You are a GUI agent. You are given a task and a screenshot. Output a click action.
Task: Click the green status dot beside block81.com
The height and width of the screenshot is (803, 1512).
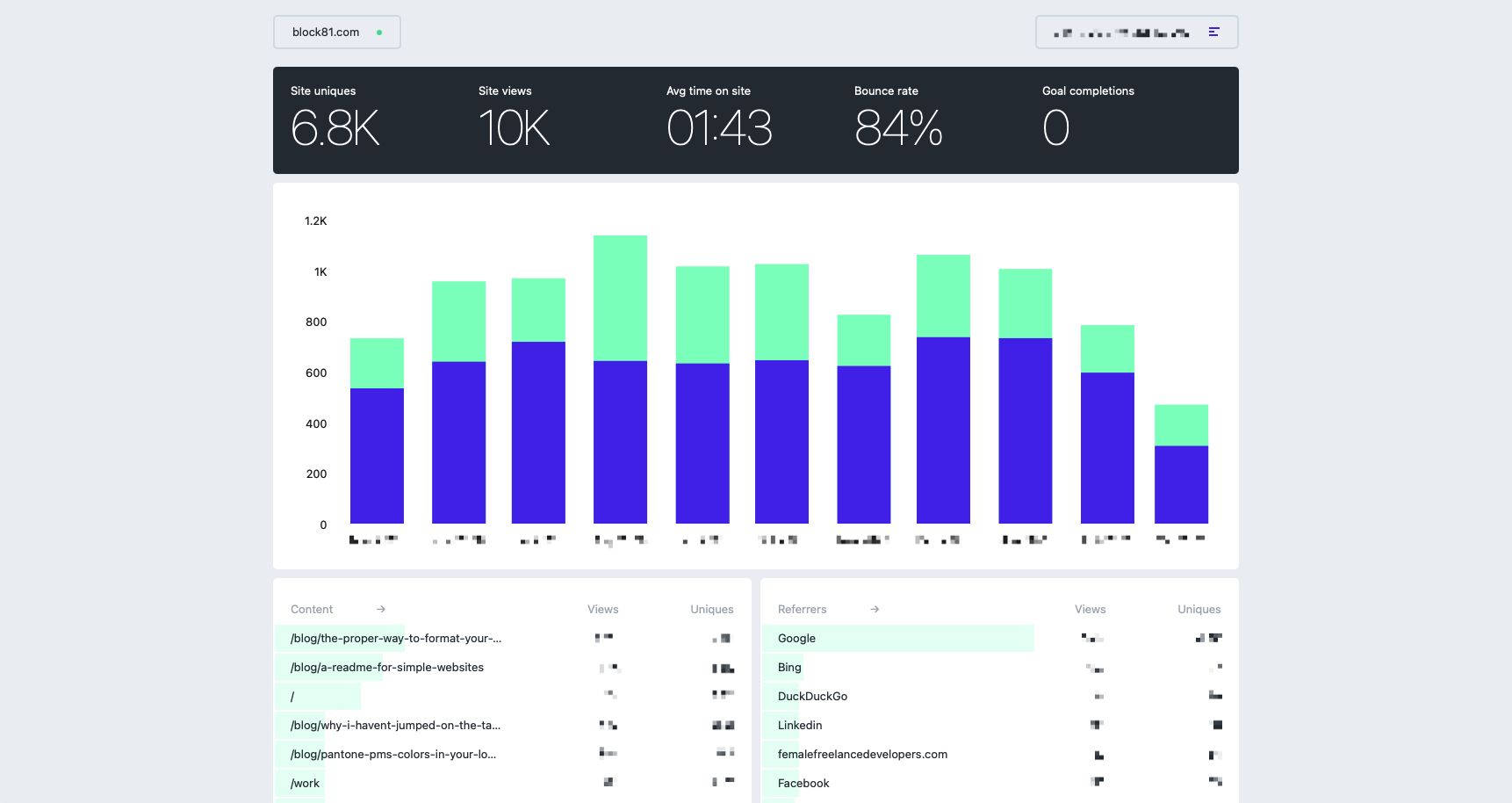379,33
